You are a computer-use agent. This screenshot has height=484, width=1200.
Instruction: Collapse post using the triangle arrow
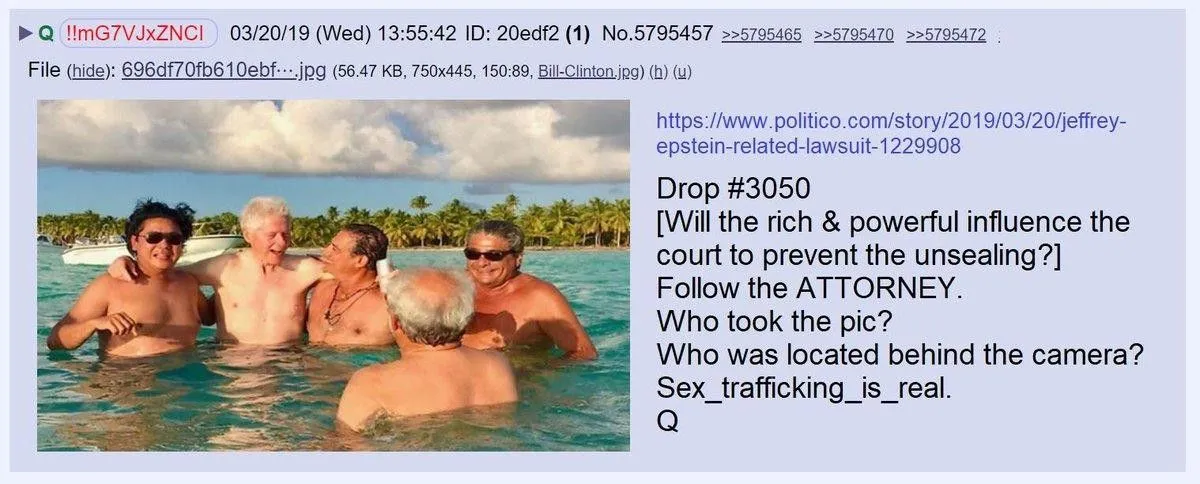tap(26, 35)
